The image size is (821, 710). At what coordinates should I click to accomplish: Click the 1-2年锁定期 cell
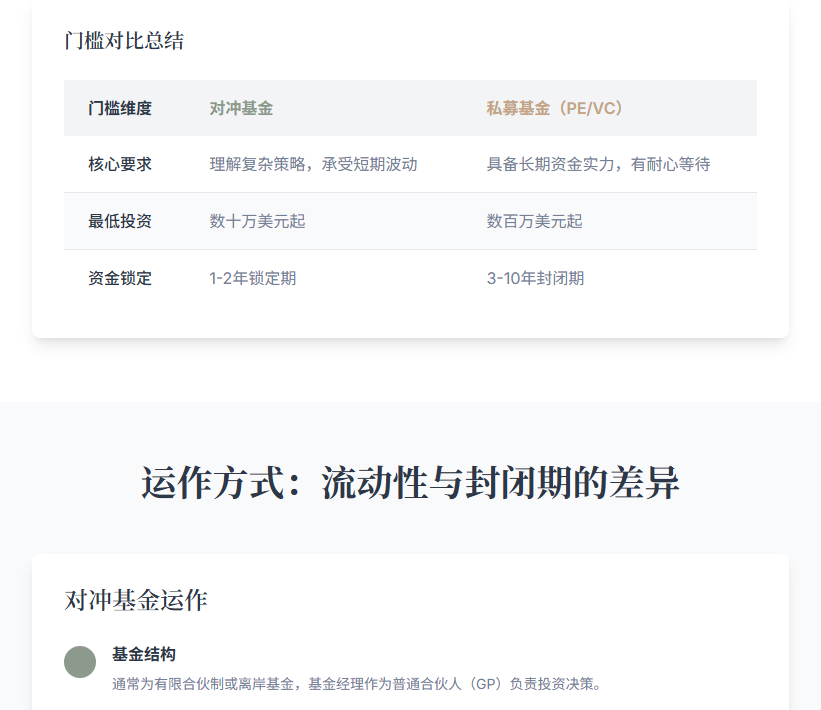tap(252, 278)
